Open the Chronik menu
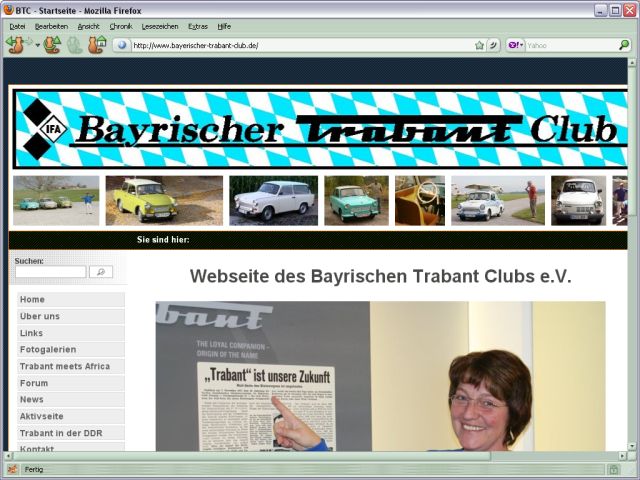The image size is (640, 480). point(121,26)
